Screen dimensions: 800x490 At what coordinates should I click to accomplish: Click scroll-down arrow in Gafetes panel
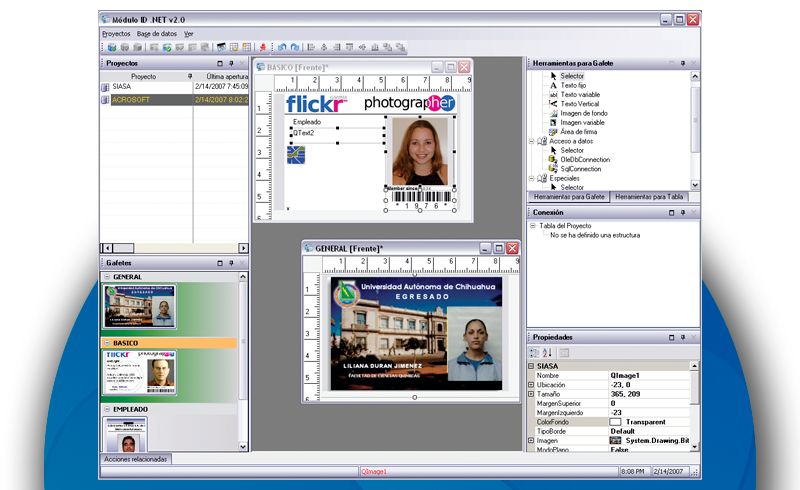(x=243, y=446)
